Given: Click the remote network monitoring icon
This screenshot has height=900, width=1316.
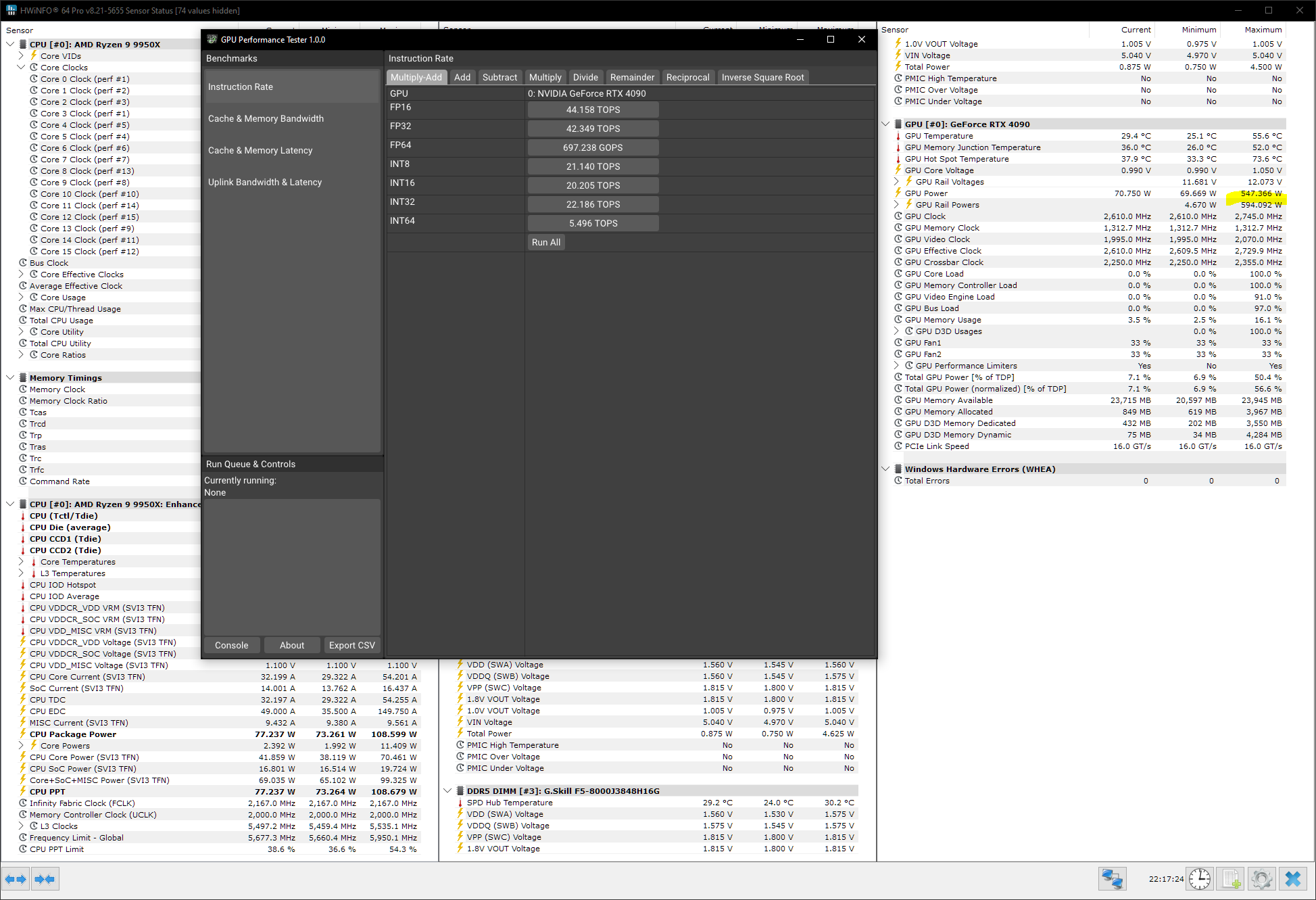Looking at the screenshot, I should click(x=1112, y=879).
